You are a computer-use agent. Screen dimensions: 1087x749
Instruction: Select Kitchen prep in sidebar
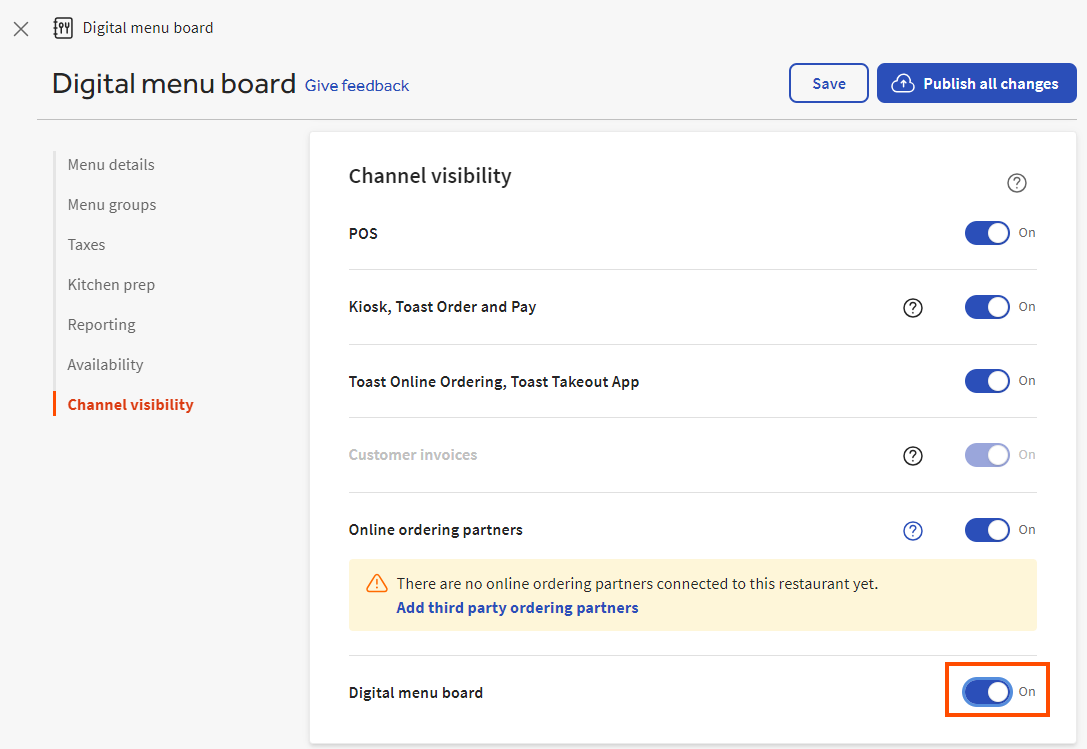111,285
